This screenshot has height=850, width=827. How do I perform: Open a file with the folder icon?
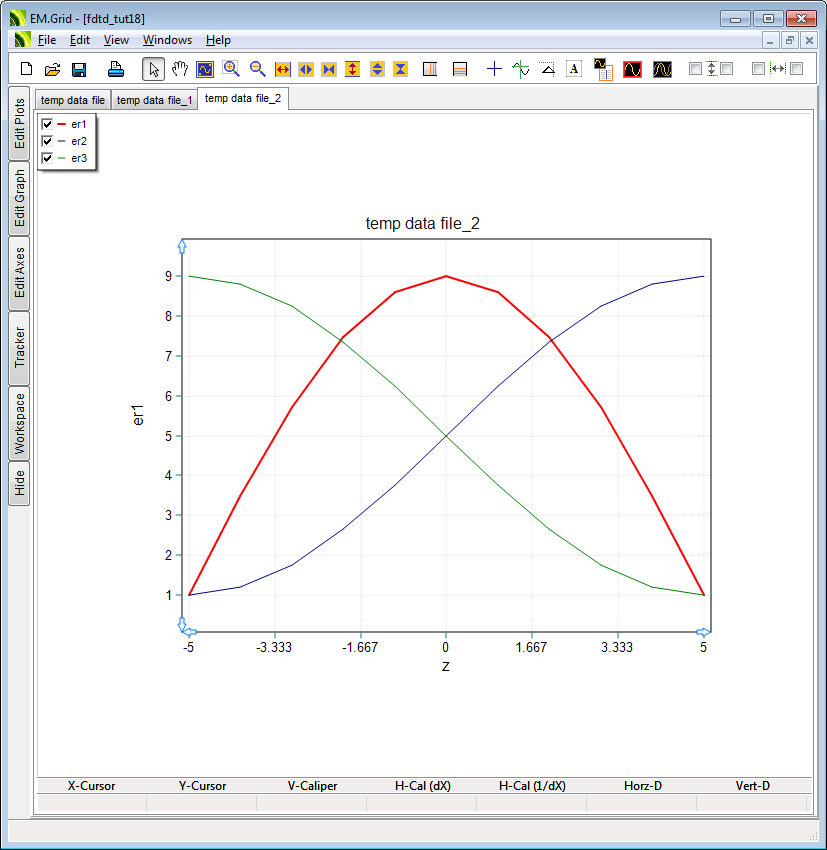pyautogui.click(x=53, y=69)
